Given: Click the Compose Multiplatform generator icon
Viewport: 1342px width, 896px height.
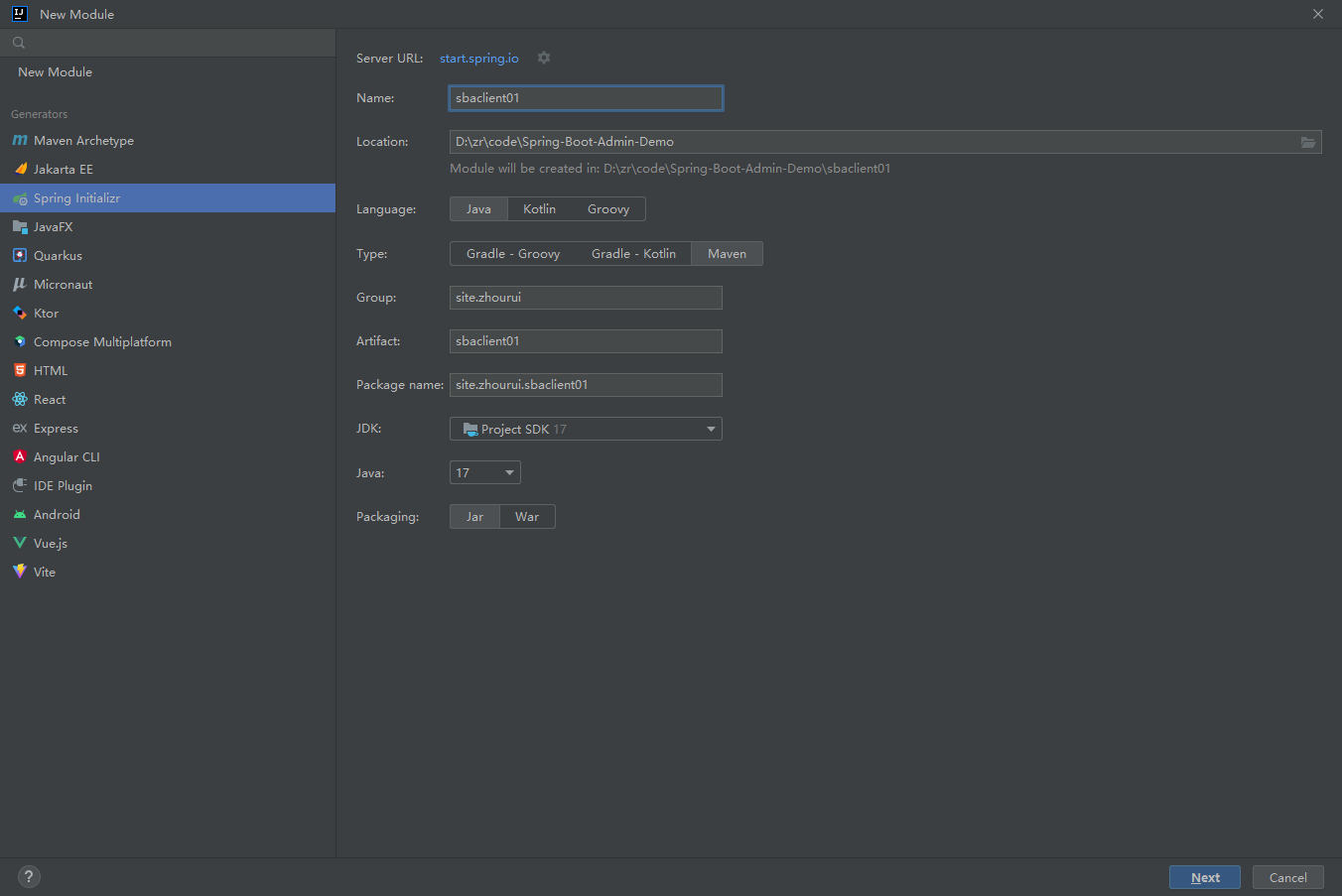Looking at the screenshot, I should [20, 341].
